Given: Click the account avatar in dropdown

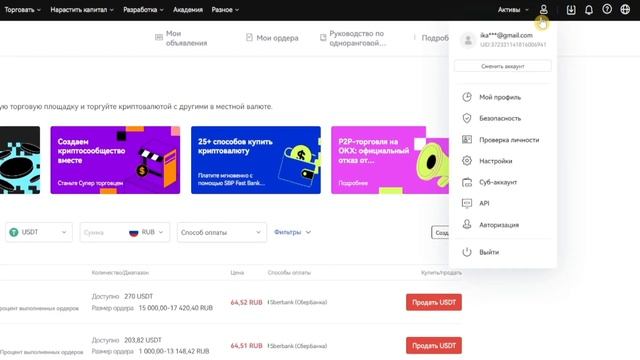Looking at the screenshot, I should click(468, 40).
